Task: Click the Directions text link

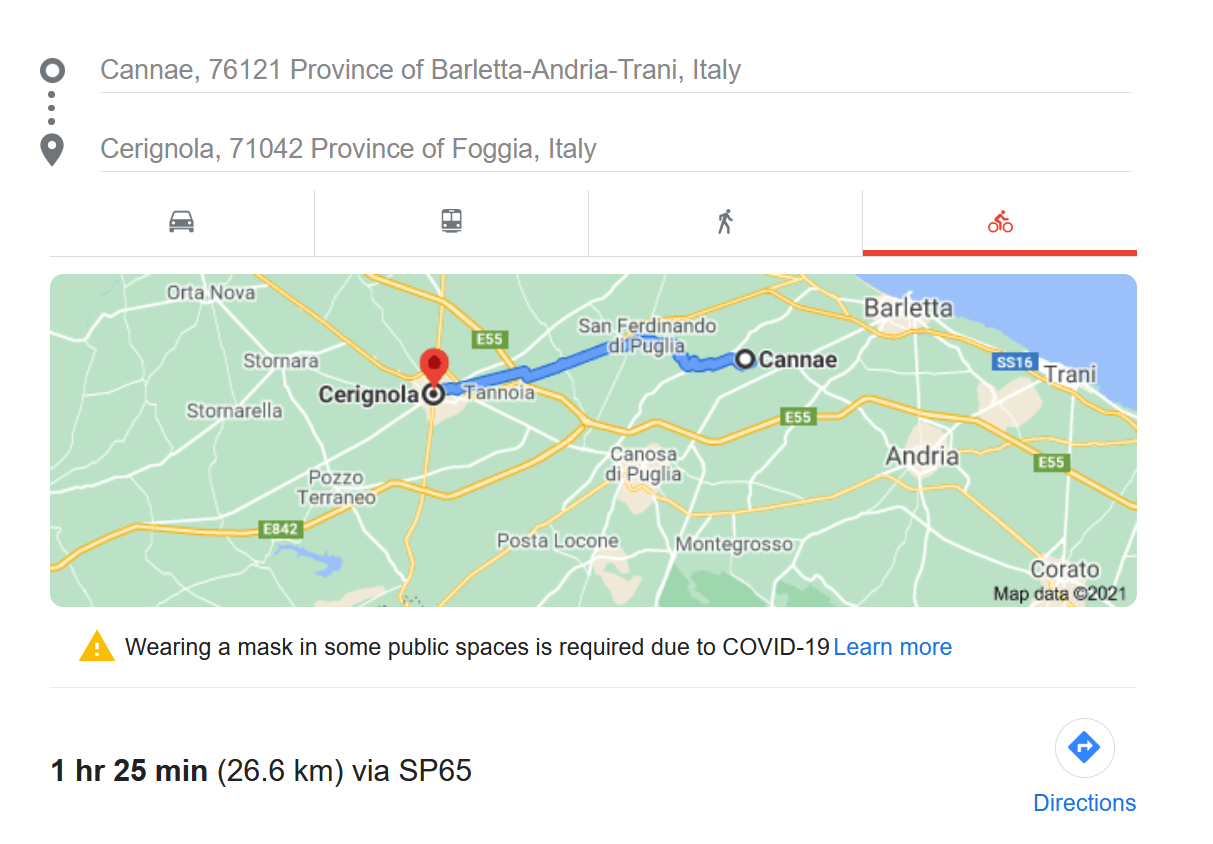Action: pyautogui.click(x=1084, y=803)
